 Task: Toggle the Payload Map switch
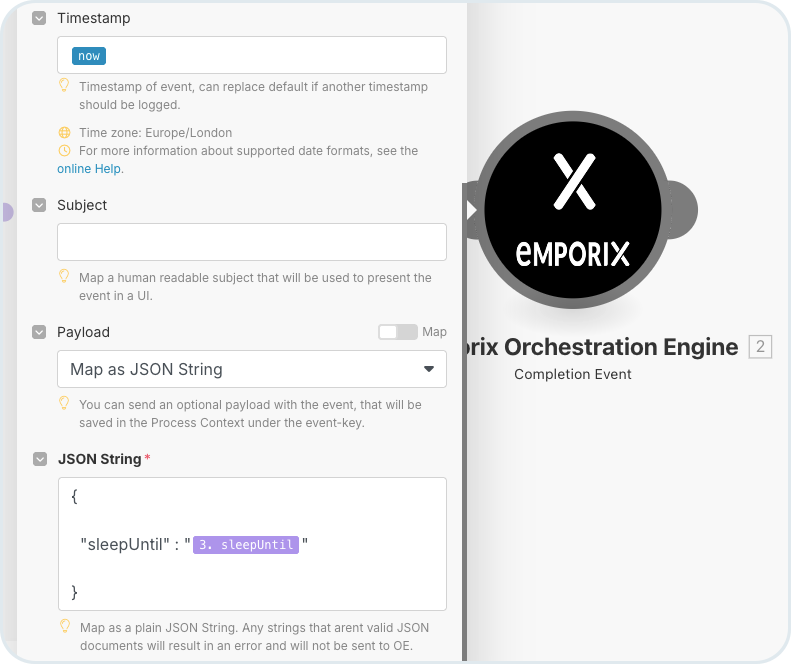click(x=397, y=332)
